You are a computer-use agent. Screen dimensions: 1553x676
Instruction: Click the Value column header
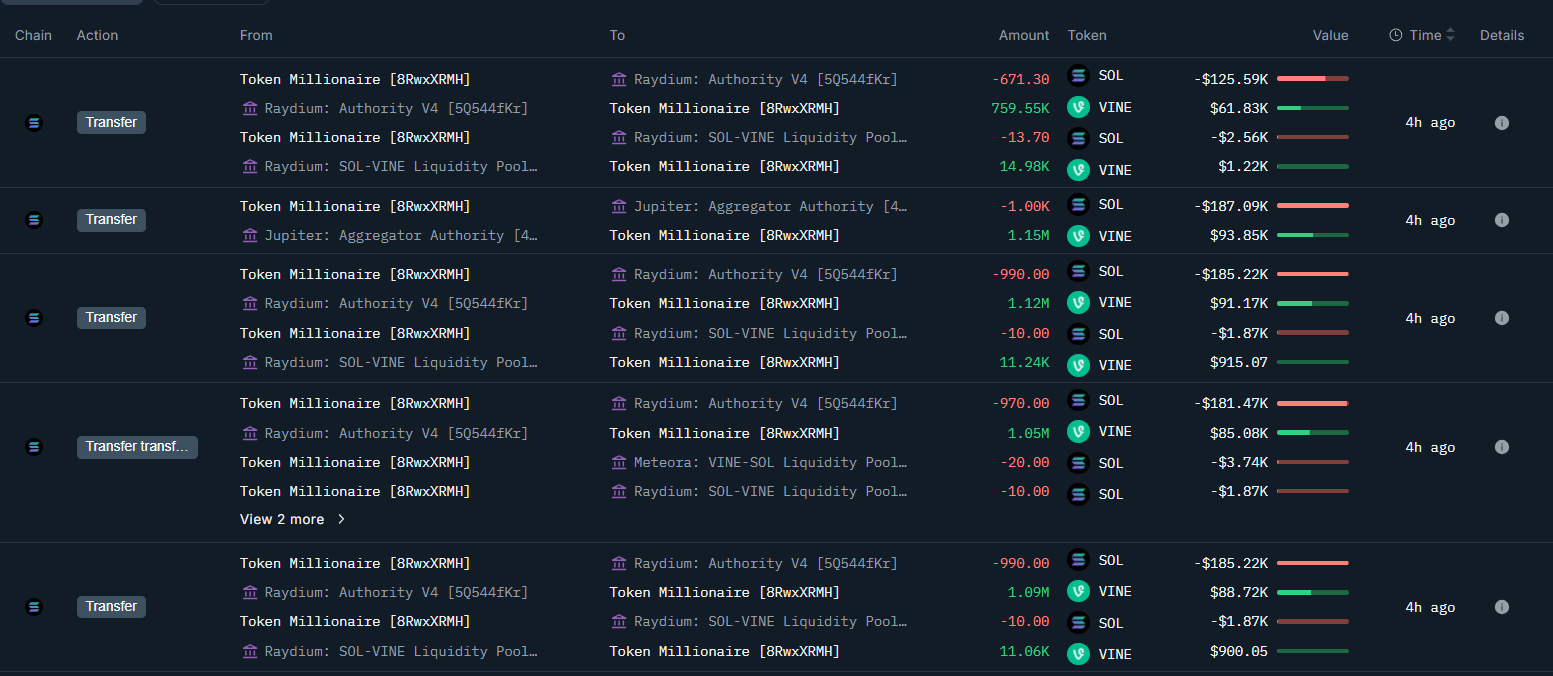coord(1330,35)
